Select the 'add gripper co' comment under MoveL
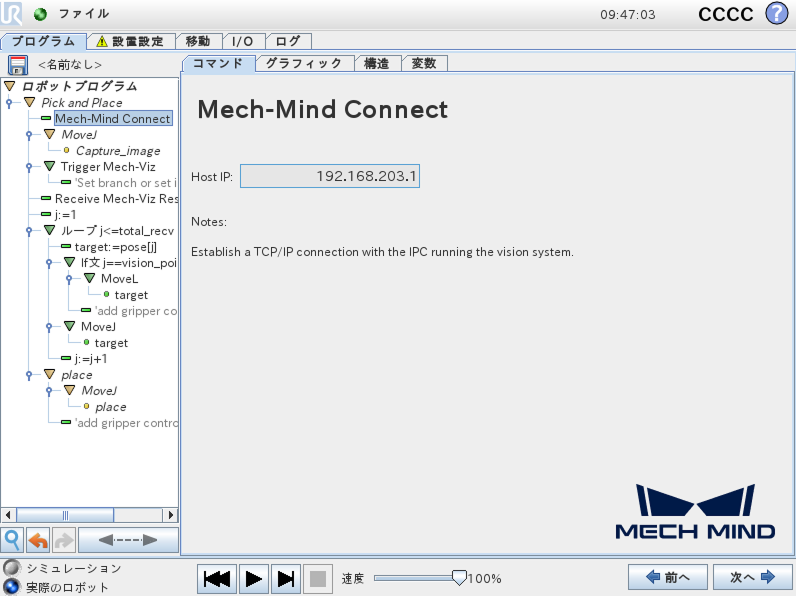 [x=136, y=311]
